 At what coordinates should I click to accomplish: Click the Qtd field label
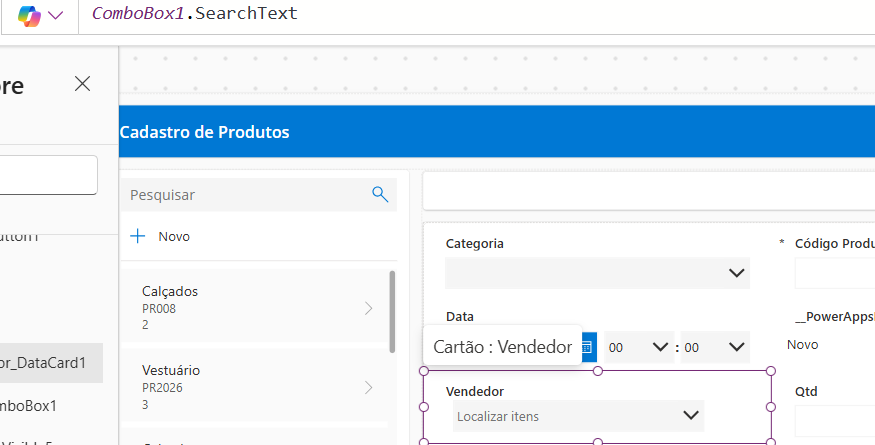point(806,391)
